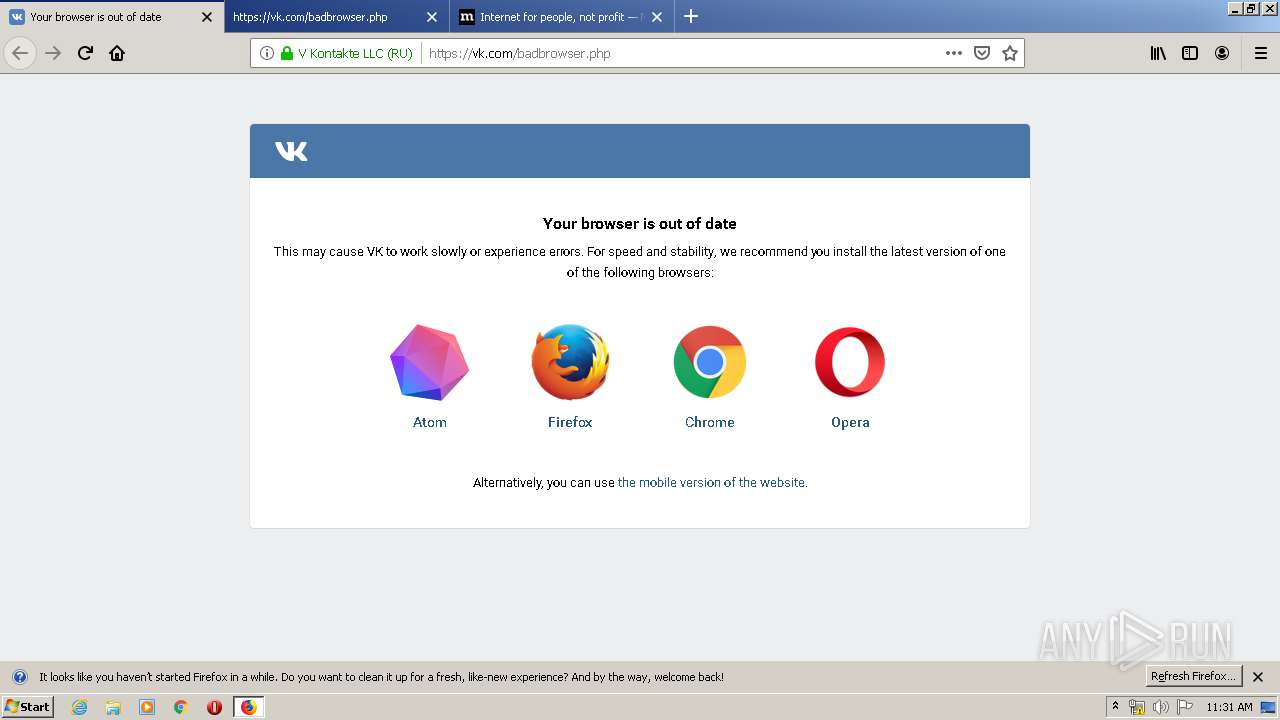Click the VK logo in the header
The height and width of the screenshot is (720, 1280).
point(291,151)
